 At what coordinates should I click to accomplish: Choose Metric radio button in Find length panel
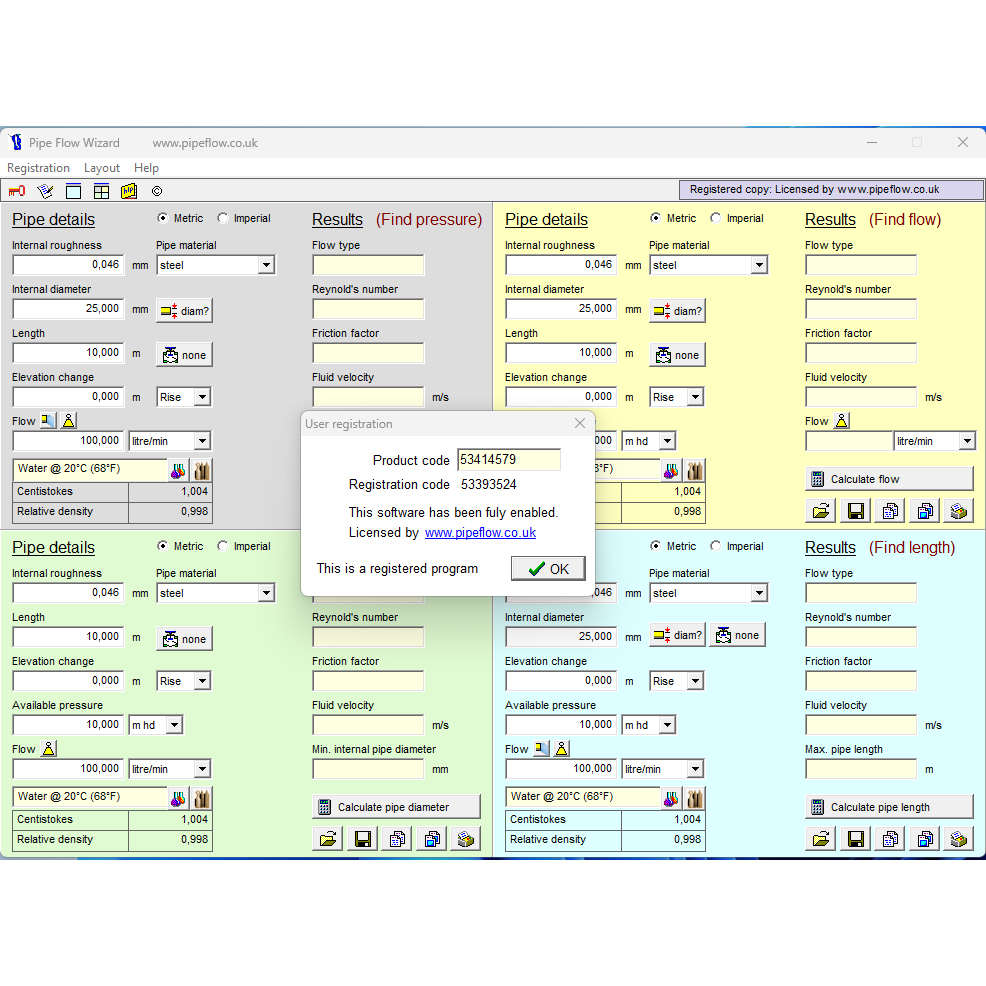point(656,546)
